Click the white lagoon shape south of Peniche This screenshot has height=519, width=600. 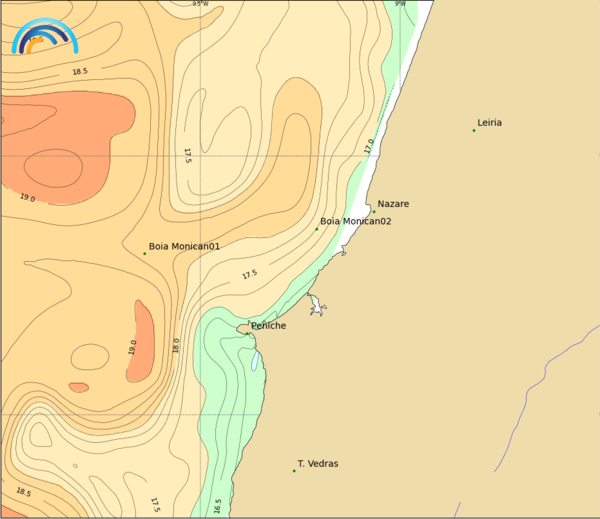257,360
